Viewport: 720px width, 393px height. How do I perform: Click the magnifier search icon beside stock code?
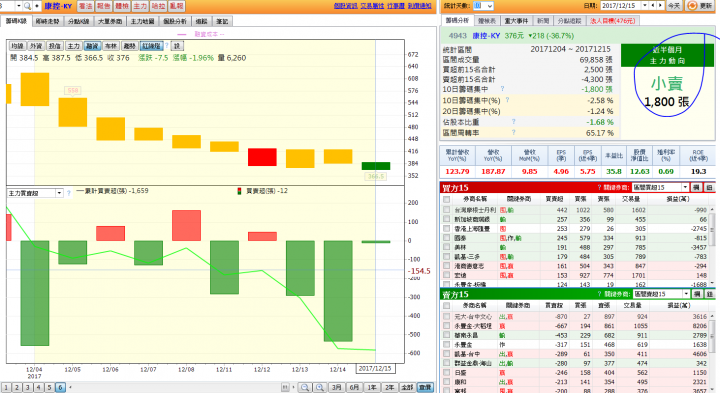tap(28, 6)
